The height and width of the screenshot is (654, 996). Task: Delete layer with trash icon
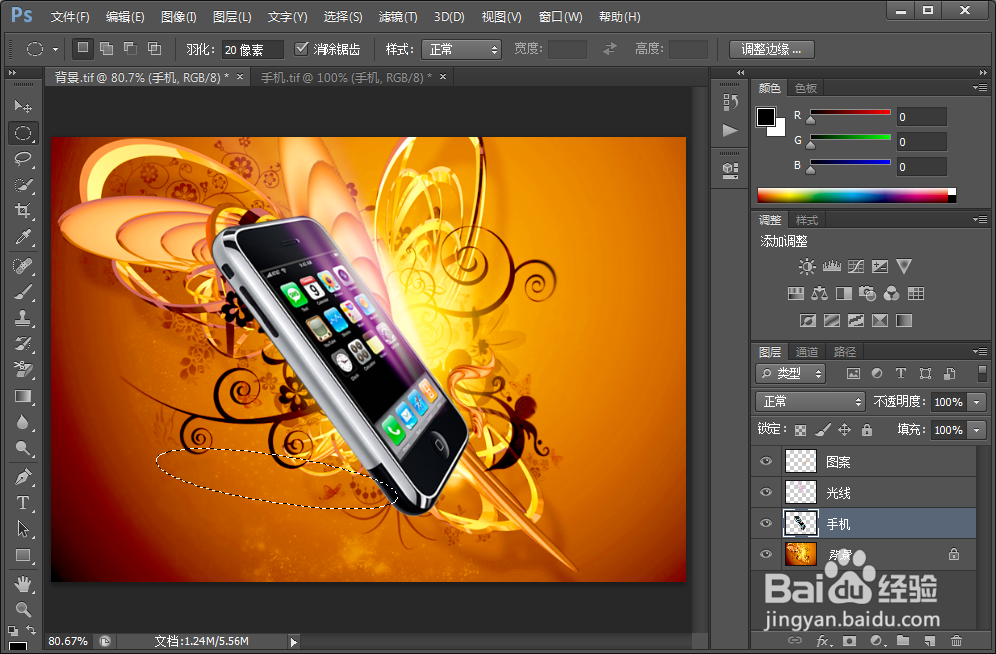click(x=956, y=641)
